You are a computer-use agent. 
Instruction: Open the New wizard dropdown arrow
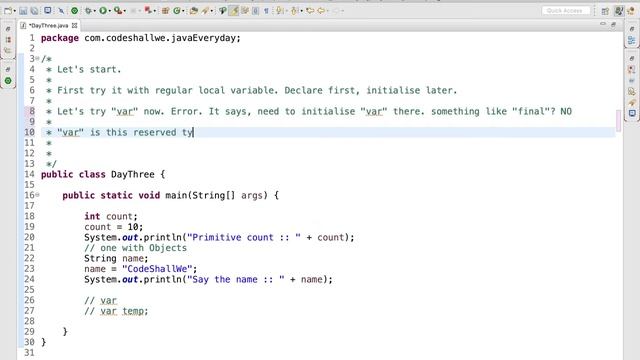click(14, 11)
